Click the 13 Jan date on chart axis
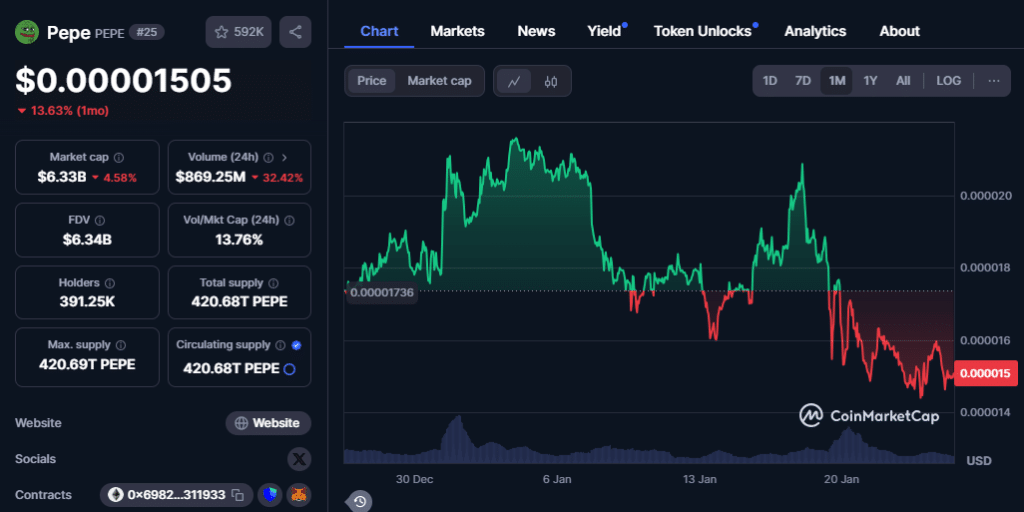Screen dimensions: 1024x512 pos(700,479)
